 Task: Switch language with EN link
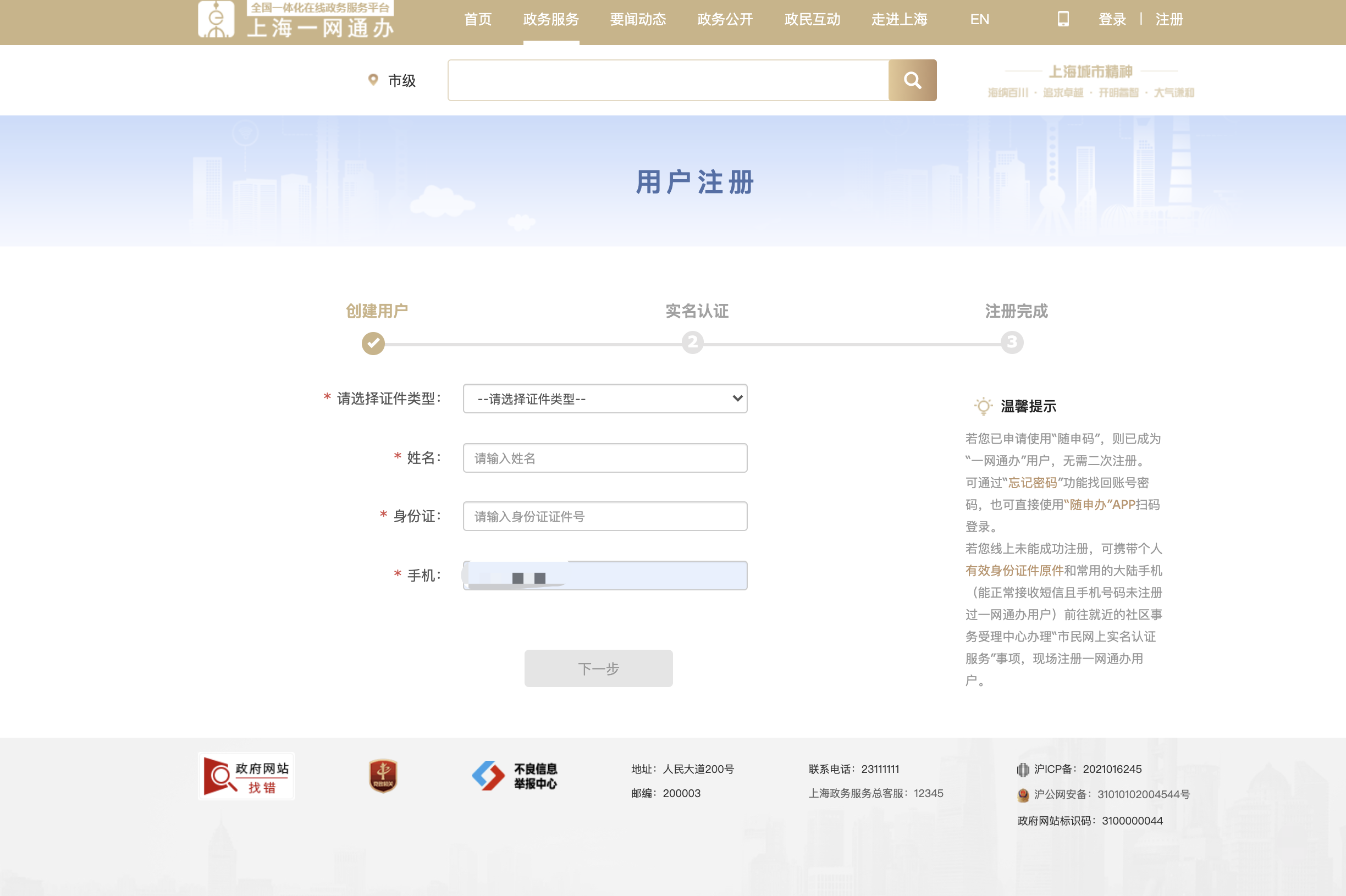[979, 19]
